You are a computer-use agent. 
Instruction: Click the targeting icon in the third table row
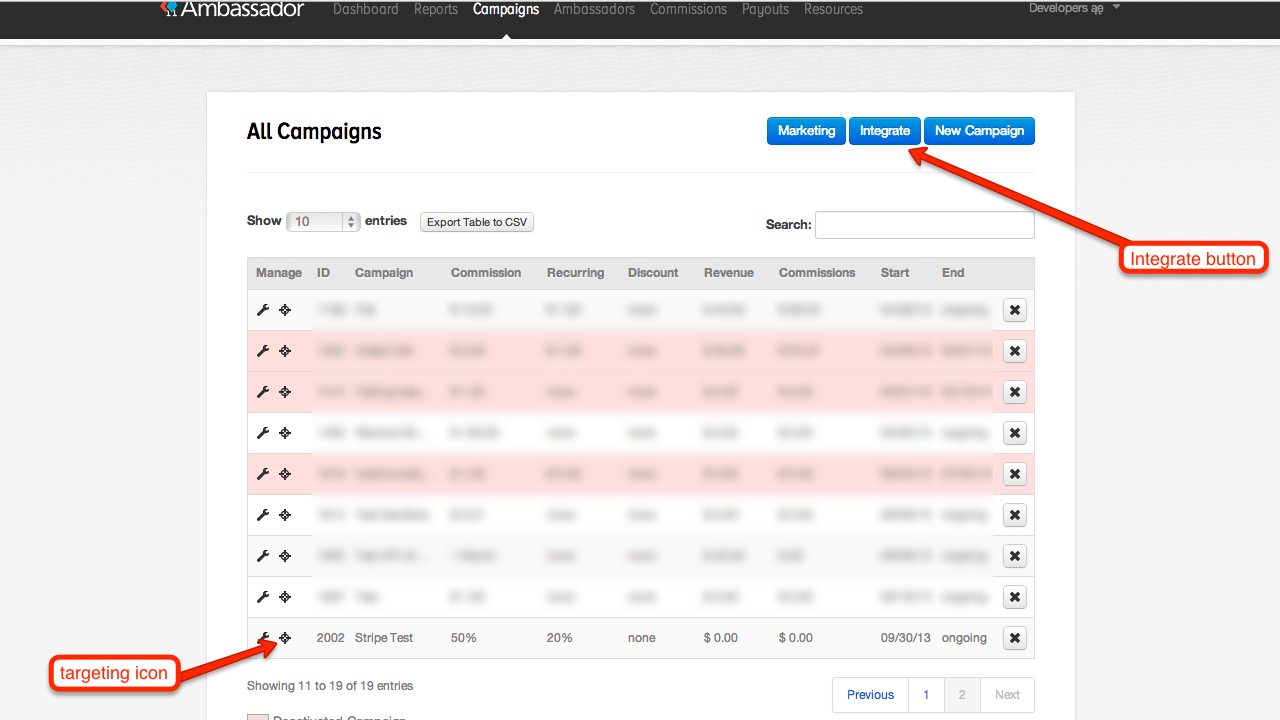pyautogui.click(x=285, y=392)
